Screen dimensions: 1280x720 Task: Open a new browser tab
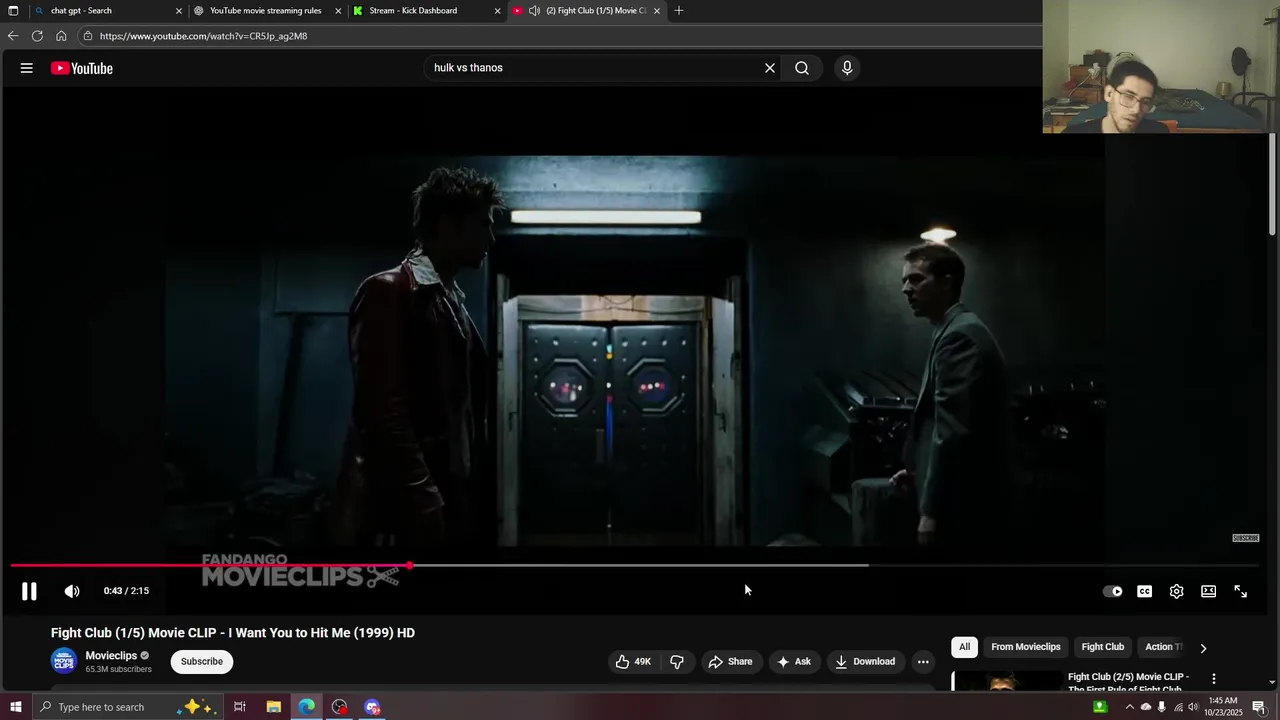pos(679,11)
